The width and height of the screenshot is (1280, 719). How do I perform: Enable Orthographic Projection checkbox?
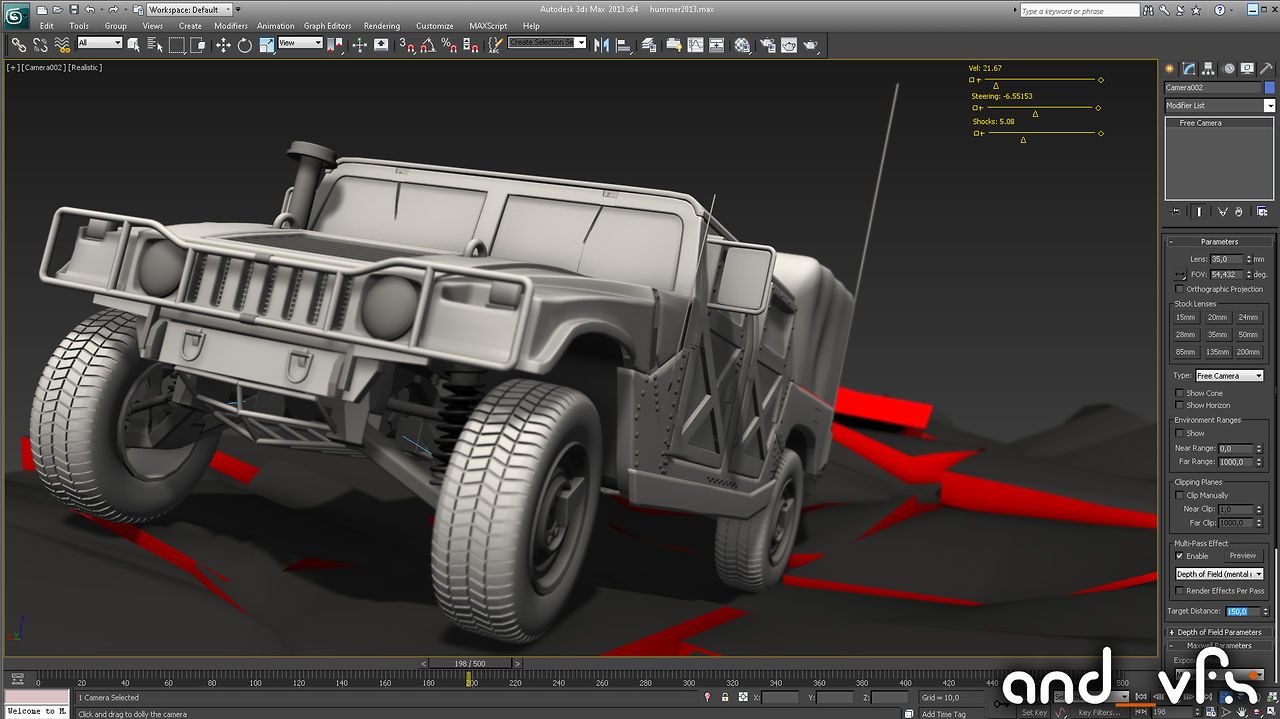tap(1179, 289)
